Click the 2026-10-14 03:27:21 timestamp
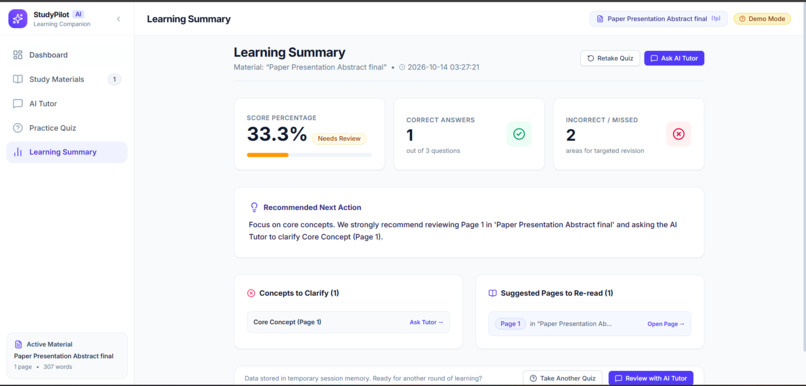The height and width of the screenshot is (386, 806). point(444,67)
